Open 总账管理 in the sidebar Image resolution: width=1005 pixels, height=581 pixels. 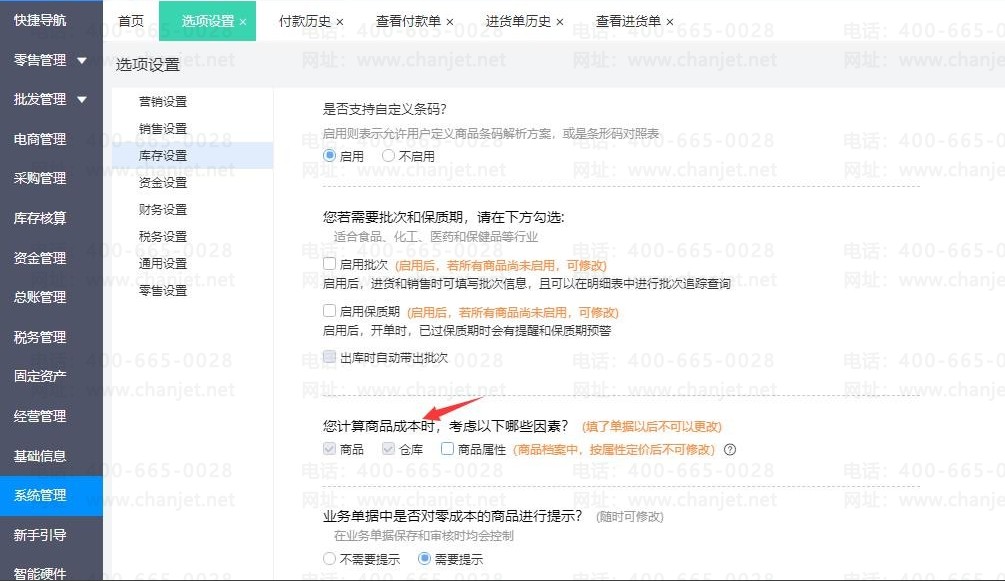40,297
